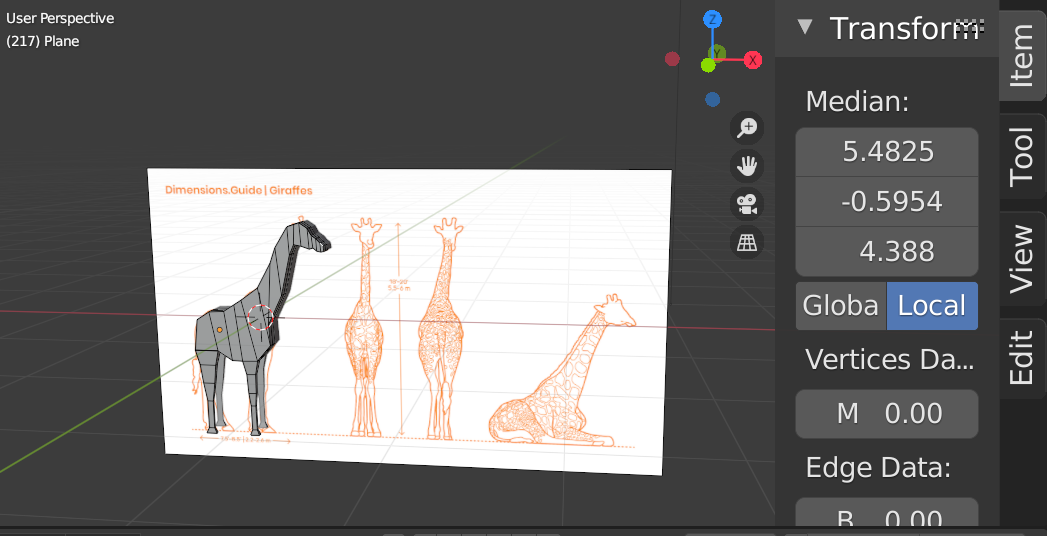Click the Transform panel drag grip
This screenshot has width=1047, height=536.
tap(970, 27)
